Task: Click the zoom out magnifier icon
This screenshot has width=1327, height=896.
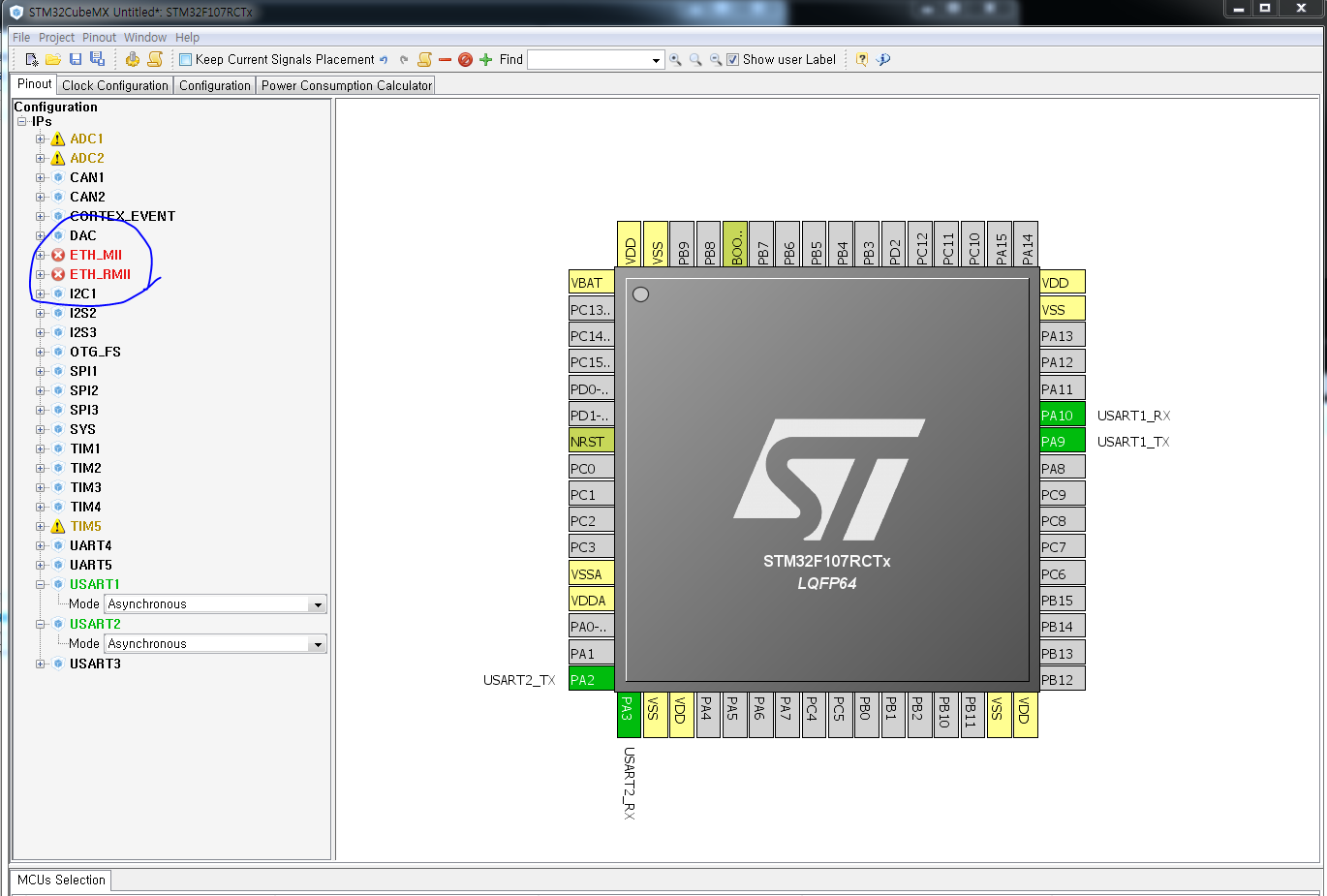Action: (x=716, y=60)
